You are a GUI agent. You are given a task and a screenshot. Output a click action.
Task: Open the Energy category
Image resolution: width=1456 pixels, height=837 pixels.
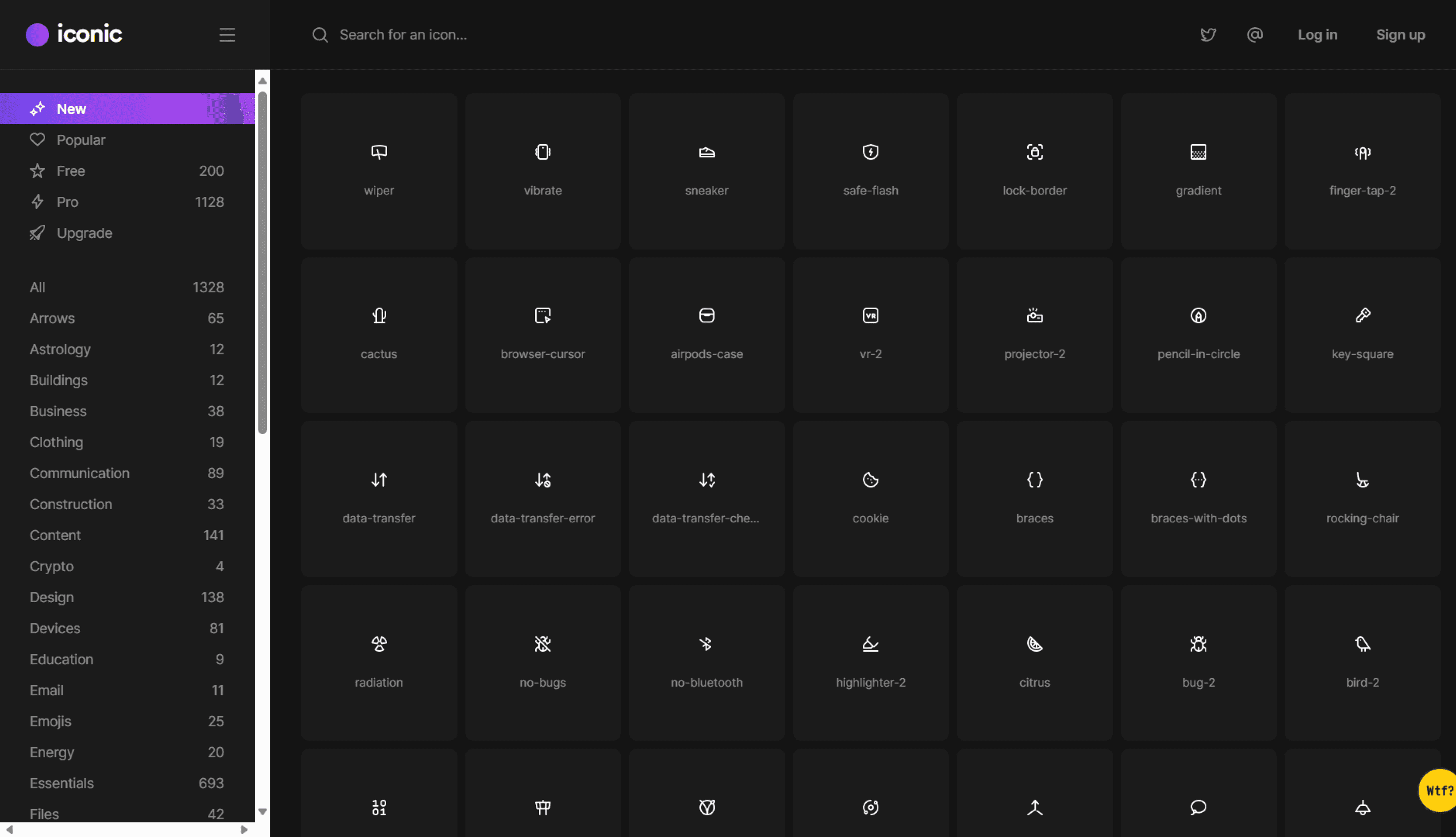tap(127, 753)
